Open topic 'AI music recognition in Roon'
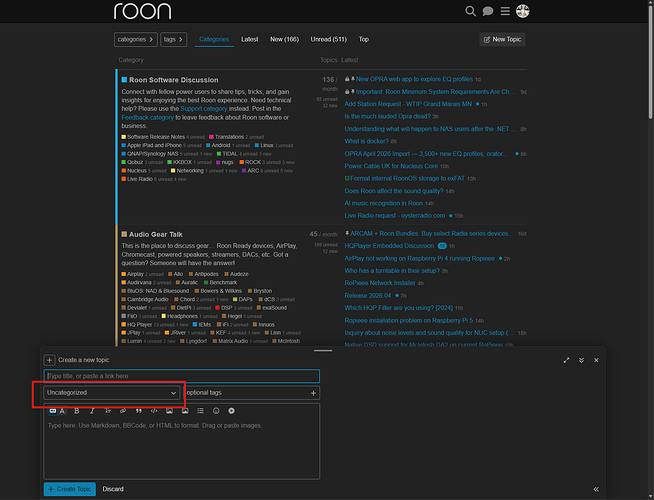This screenshot has width=654, height=500. (383, 204)
